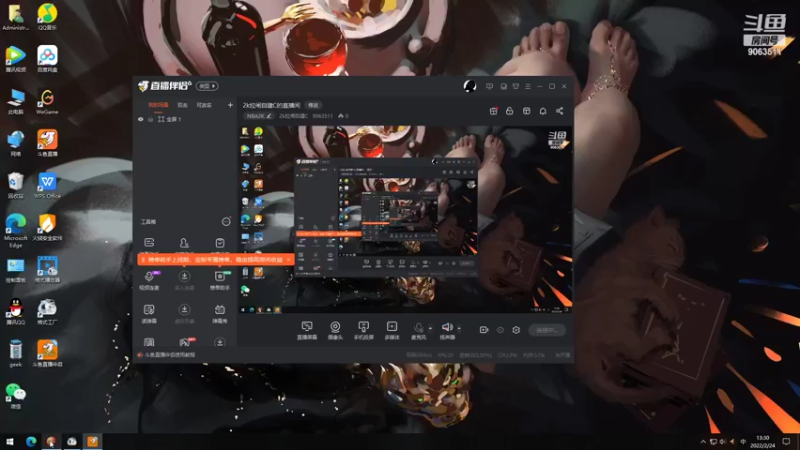Open the PK tool with red badge
The height and width of the screenshot is (450, 800).
[184, 342]
